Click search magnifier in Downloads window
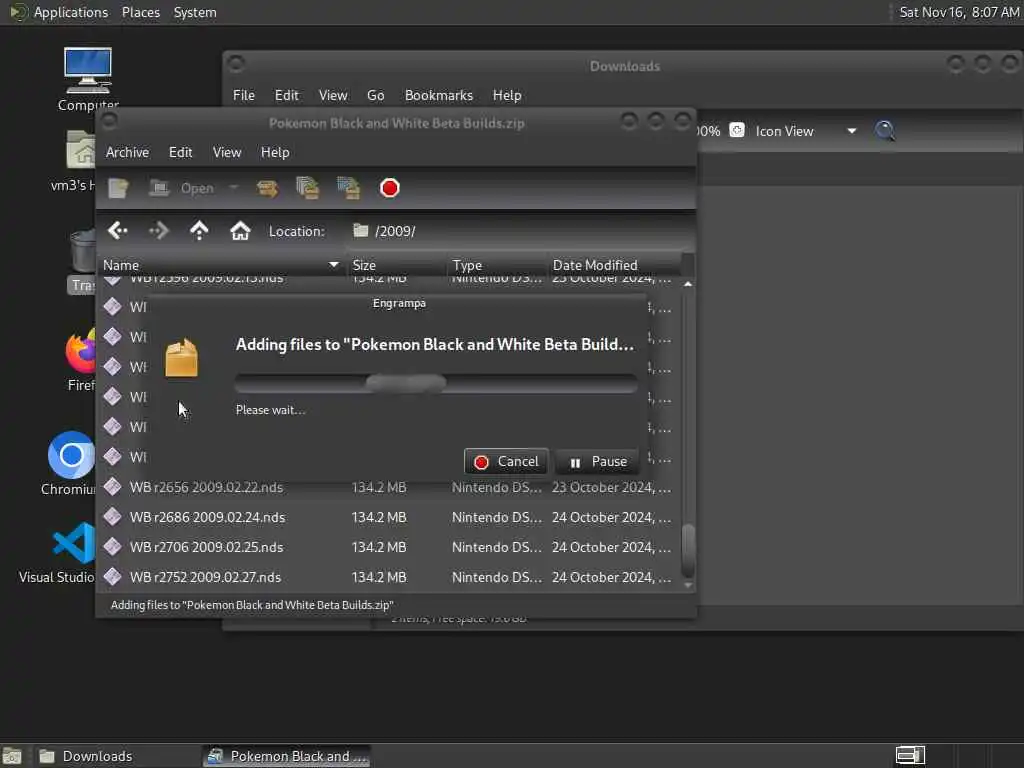 point(885,131)
